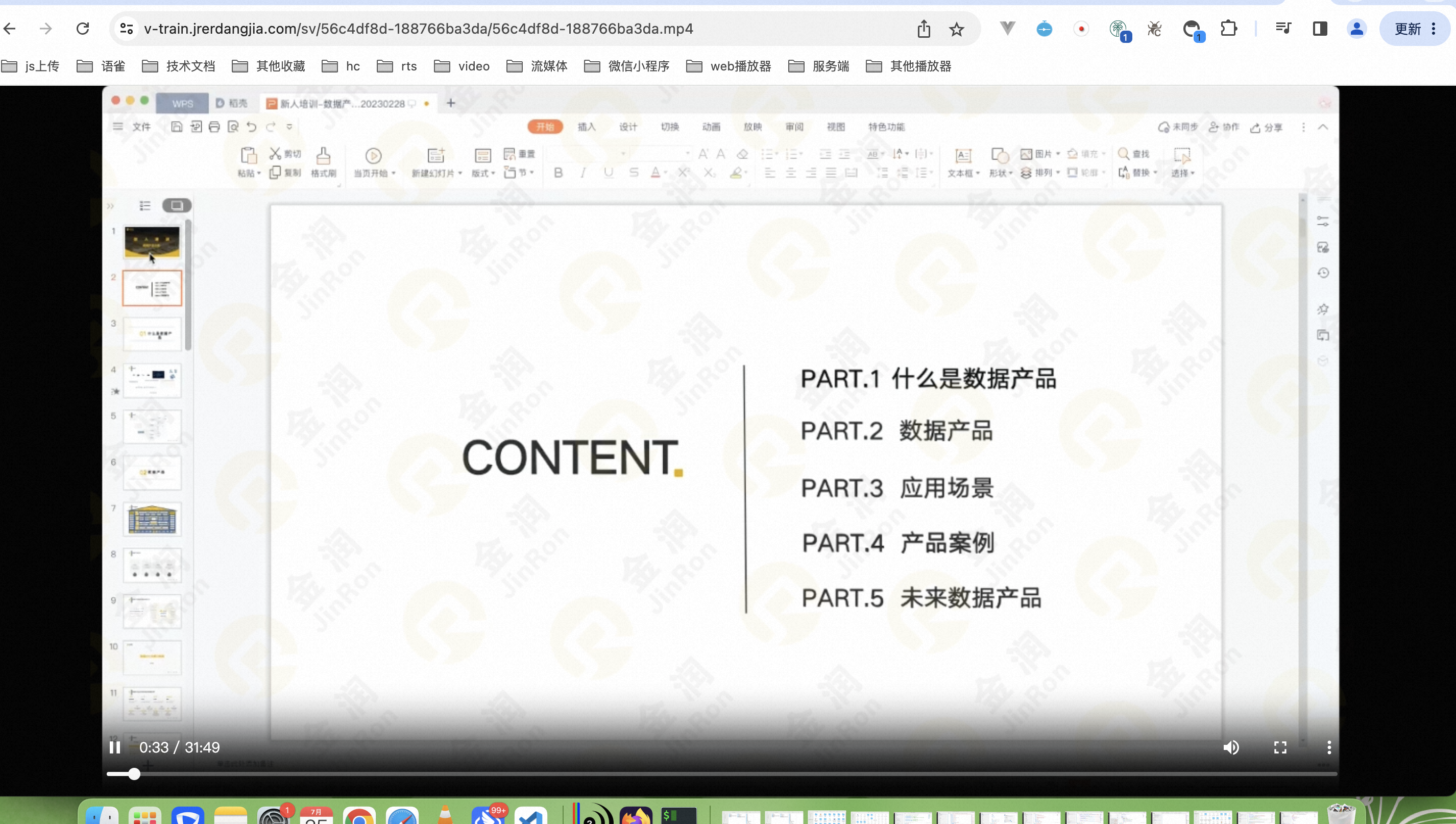
Task: Mute the video with the speaker icon
Action: [1231, 747]
